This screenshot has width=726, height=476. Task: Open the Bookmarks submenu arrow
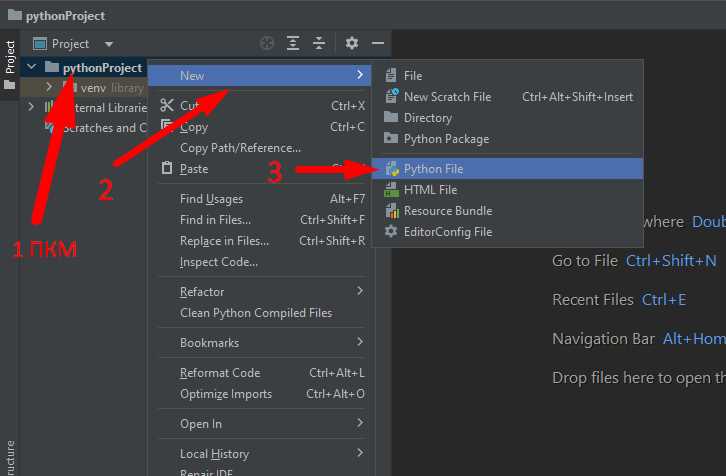360,342
